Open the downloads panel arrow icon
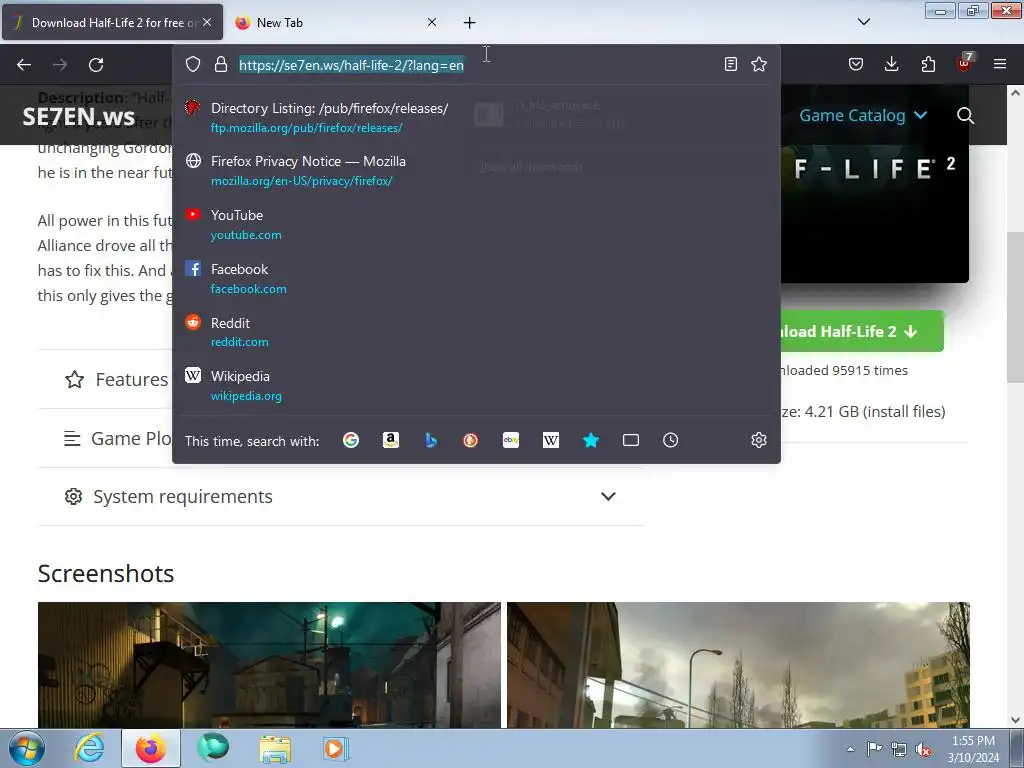This screenshot has width=1024, height=768. click(891, 64)
